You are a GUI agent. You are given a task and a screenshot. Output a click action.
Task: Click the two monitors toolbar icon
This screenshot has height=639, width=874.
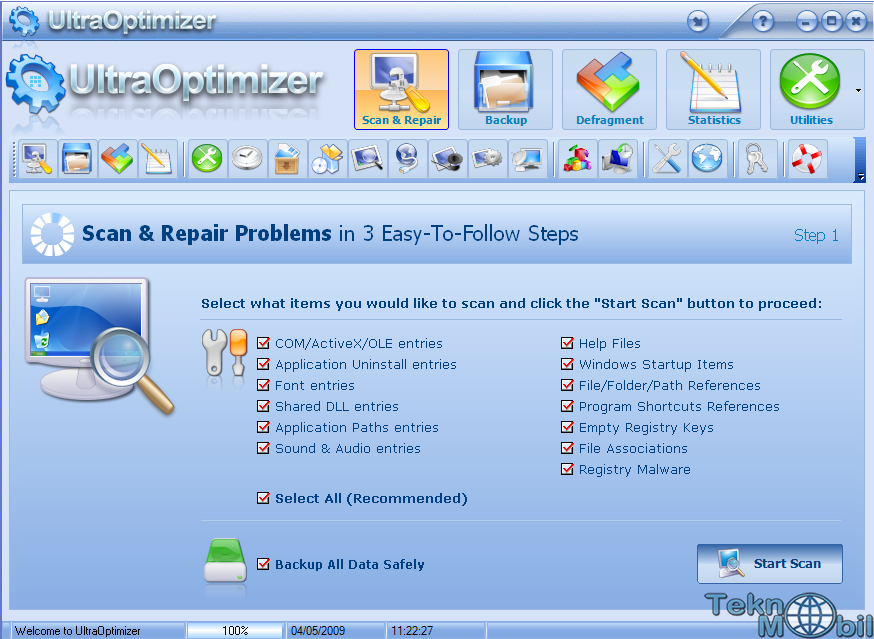[527, 159]
